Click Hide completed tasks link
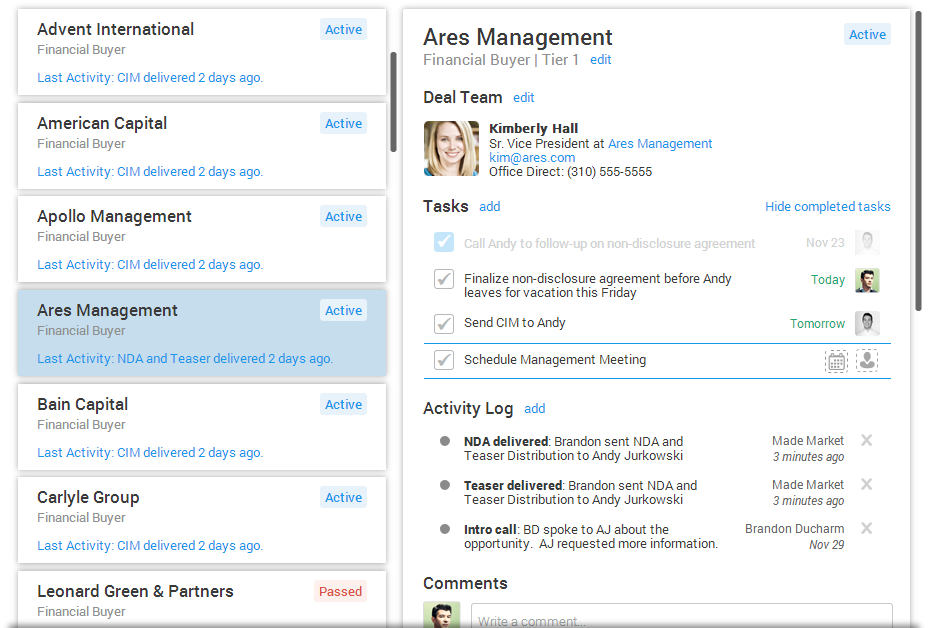The width and height of the screenshot is (928, 628). point(827,207)
